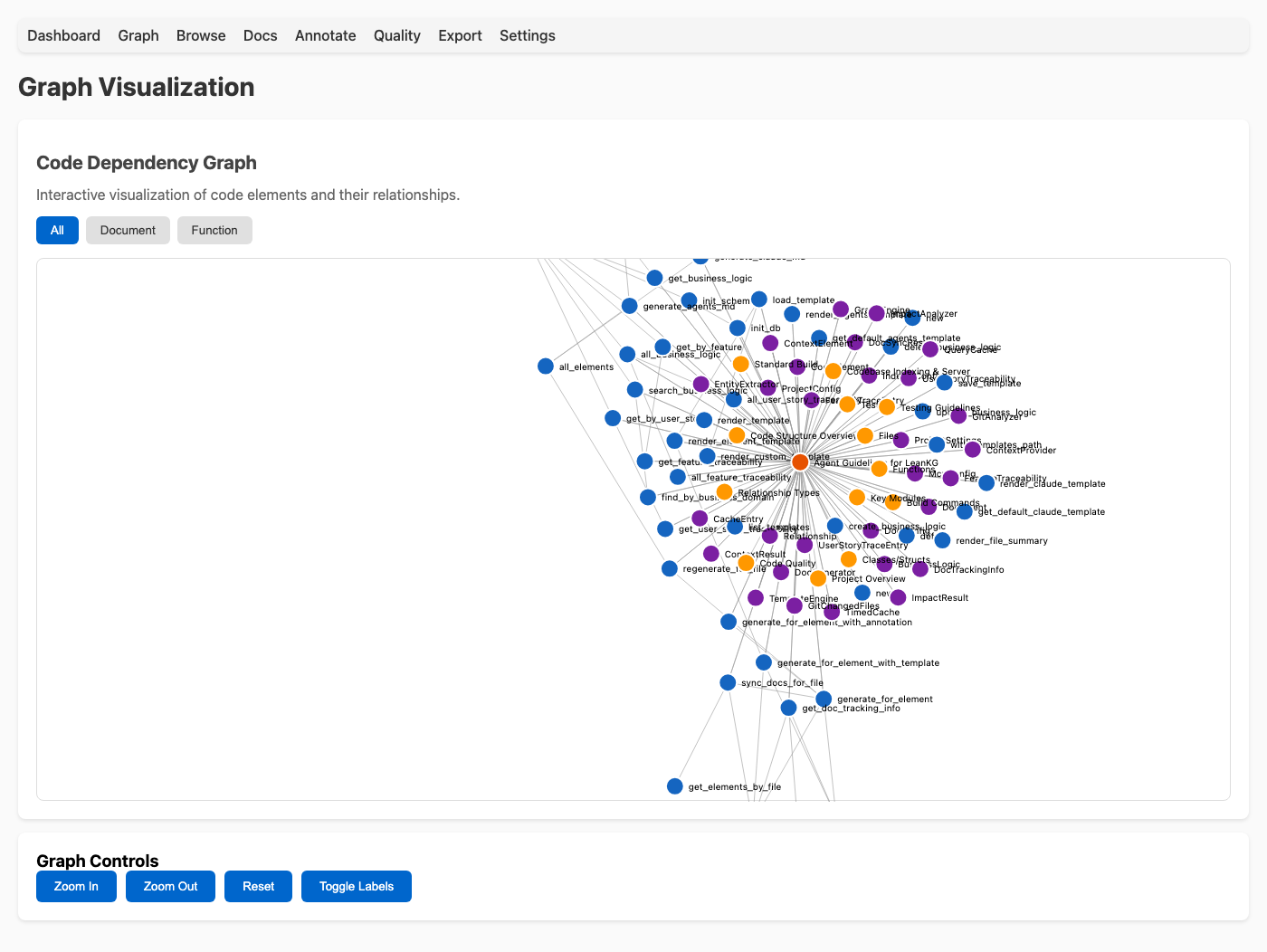Screen dimensions: 1267x952
Task: Select the all_elements graph node
Action: 545,367
